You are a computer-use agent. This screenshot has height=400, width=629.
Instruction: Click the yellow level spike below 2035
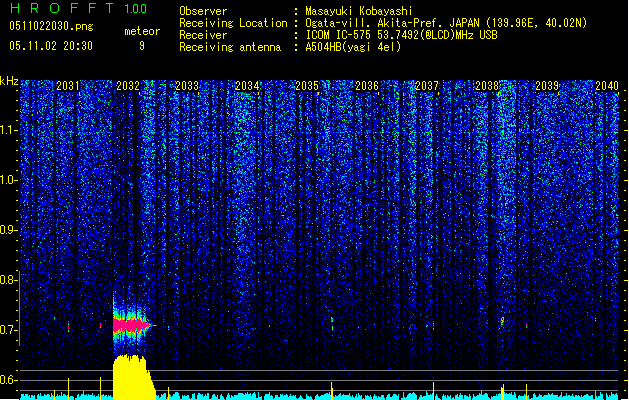point(332,391)
